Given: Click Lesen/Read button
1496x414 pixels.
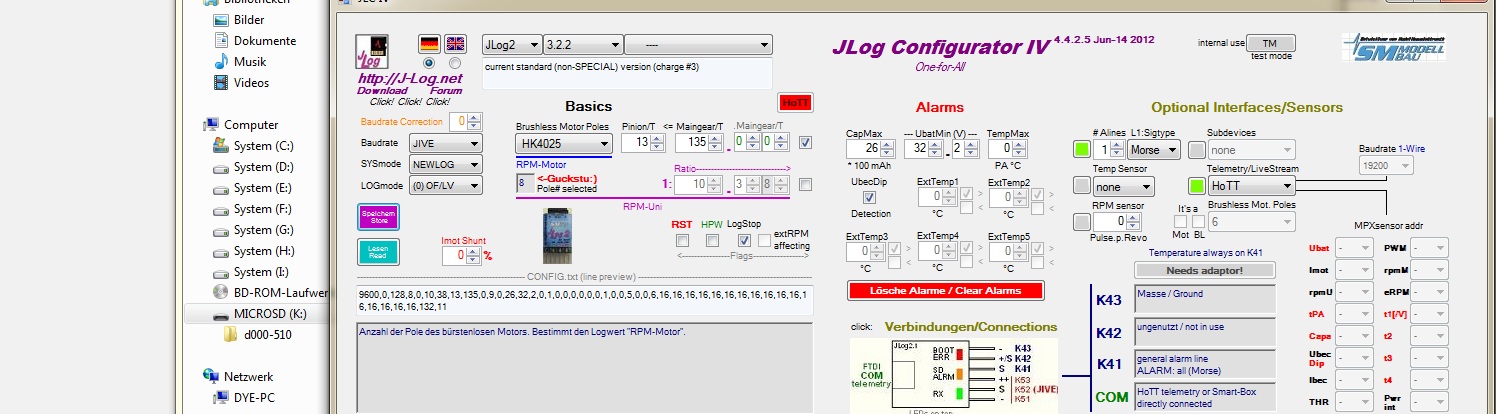Looking at the screenshot, I should [377, 252].
